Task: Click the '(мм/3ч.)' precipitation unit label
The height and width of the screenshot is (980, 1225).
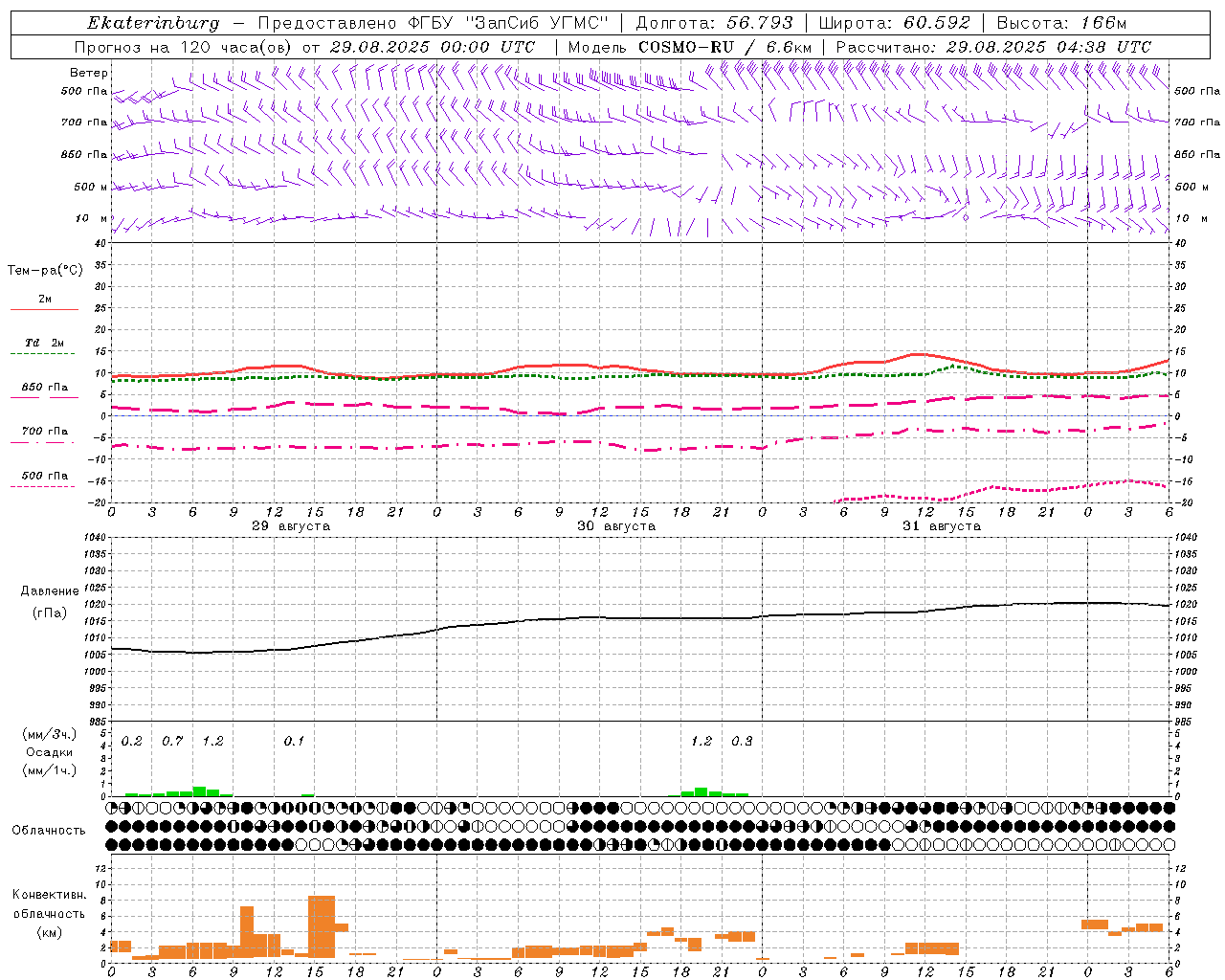Action: point(50,735)
